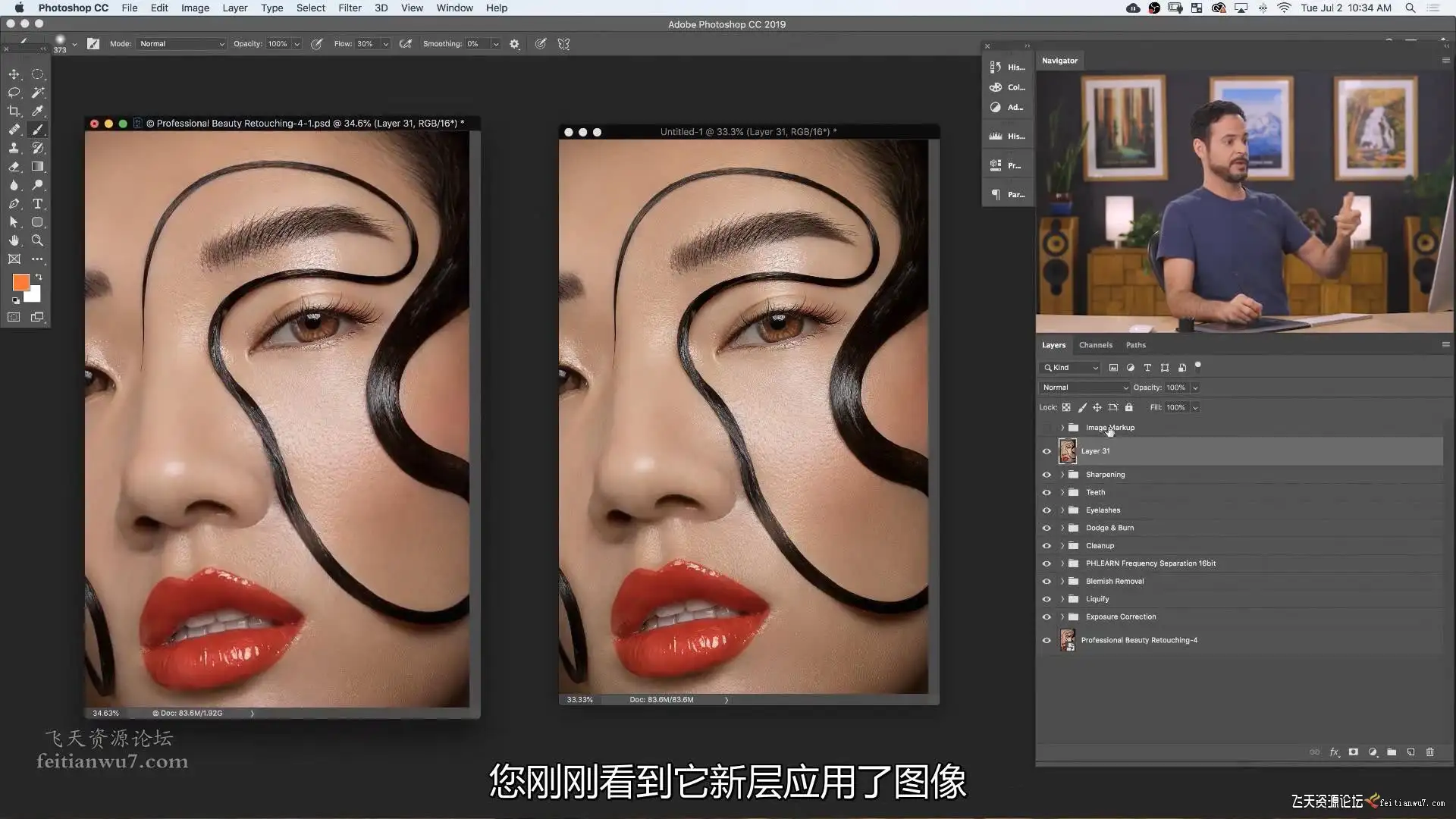
Task: Open the collapsed Properties panel
Action: click(x=1007, y=165)
